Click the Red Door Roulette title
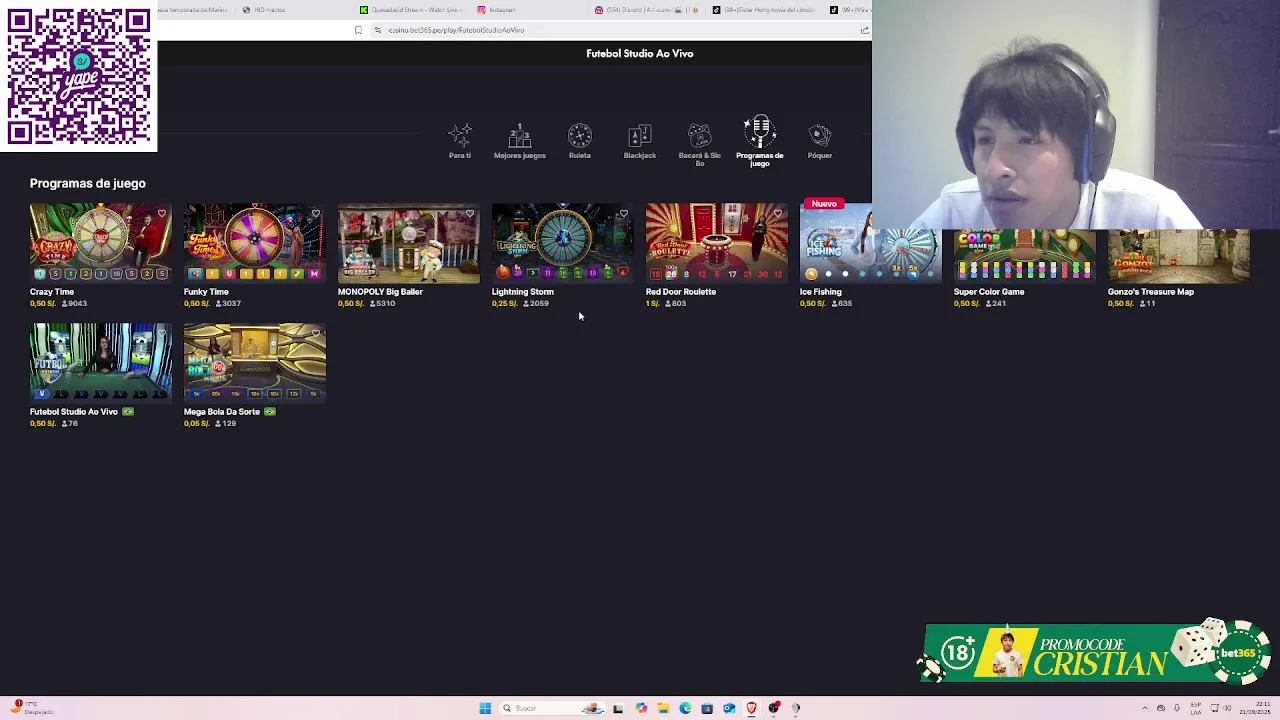The image size is (1280, 720). click(x=681, y=292)
